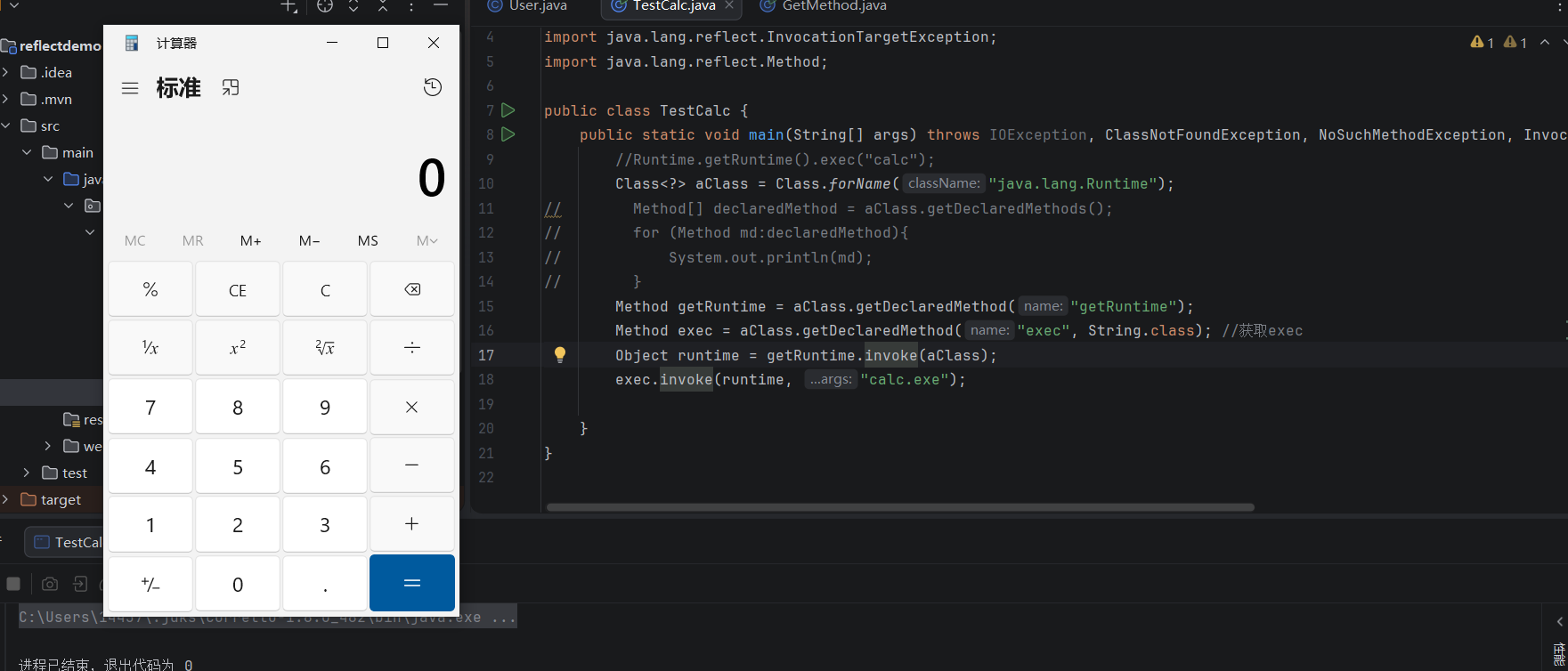The height and width of the screenshot is (671, 1568).
Task: Collapse the main folder
Action: [27, 152]
